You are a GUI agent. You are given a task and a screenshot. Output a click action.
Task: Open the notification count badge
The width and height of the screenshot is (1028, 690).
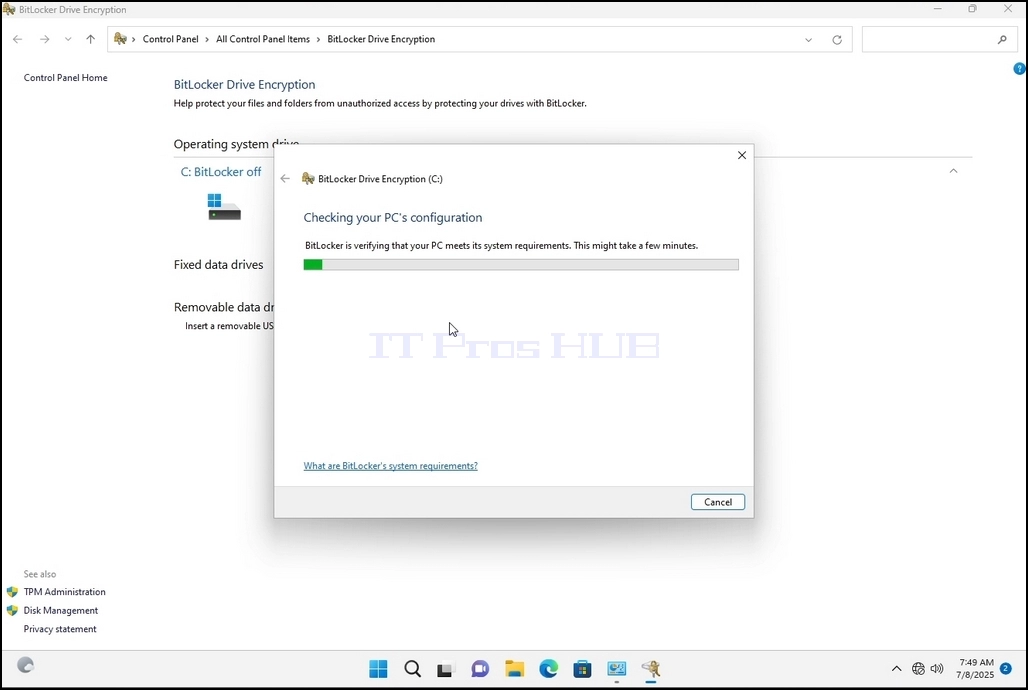point(1006,668)
